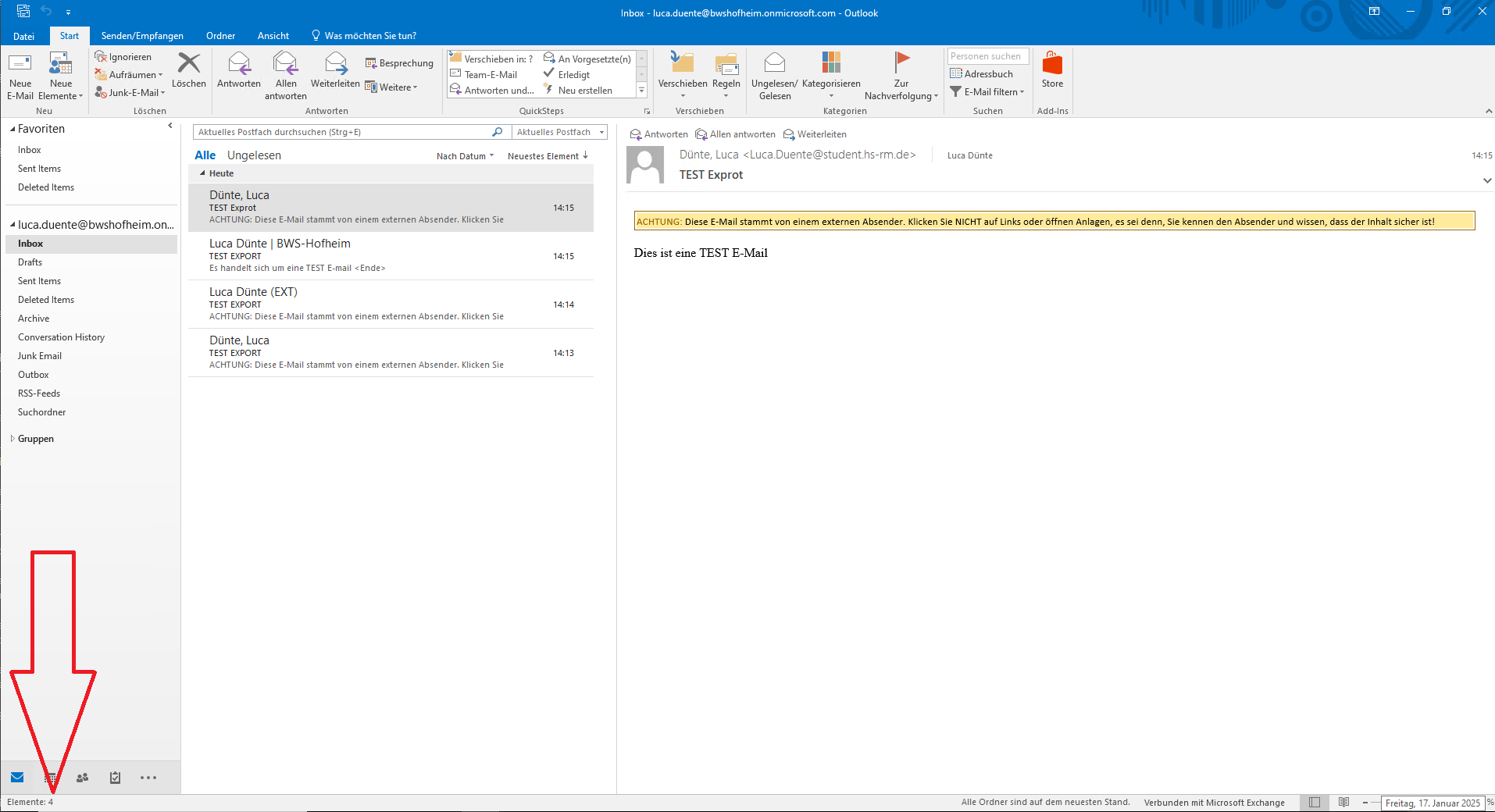Select 'Verschieben in: ?' quick step
Screen dimensions: 1495x812
pyautogui.click(x=491, y=59)
